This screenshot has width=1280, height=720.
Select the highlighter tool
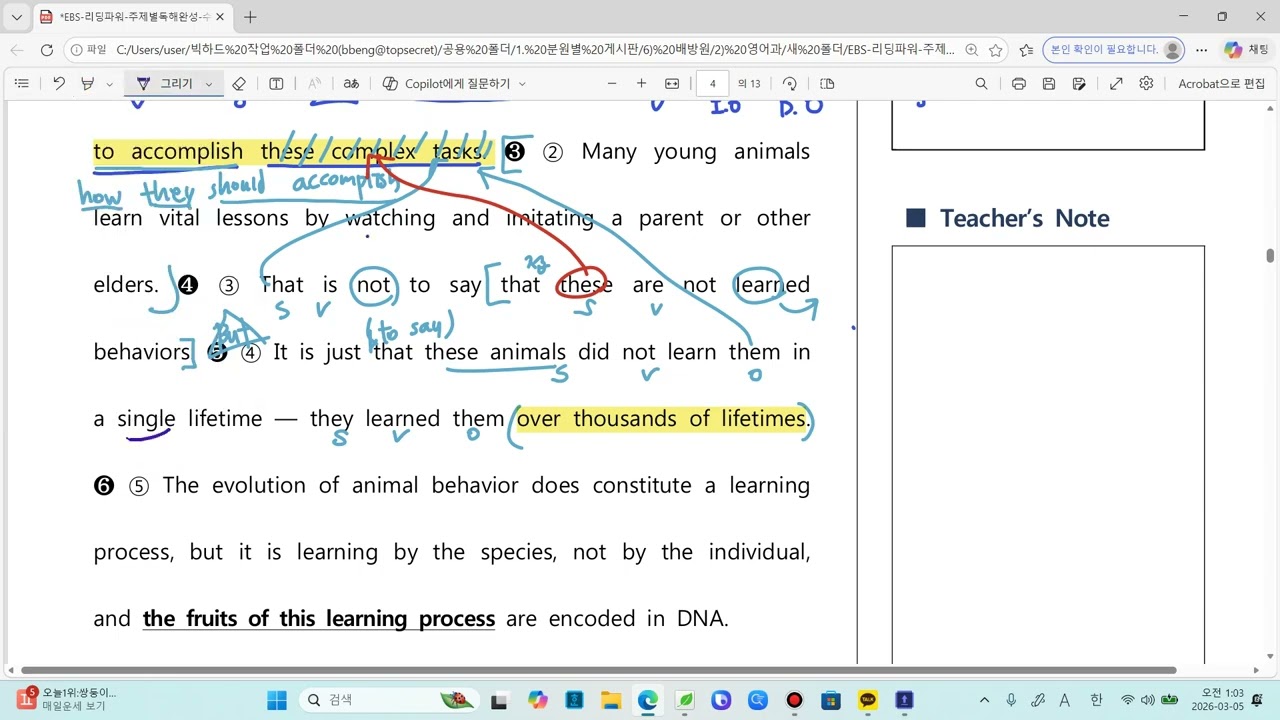(88, 84)
